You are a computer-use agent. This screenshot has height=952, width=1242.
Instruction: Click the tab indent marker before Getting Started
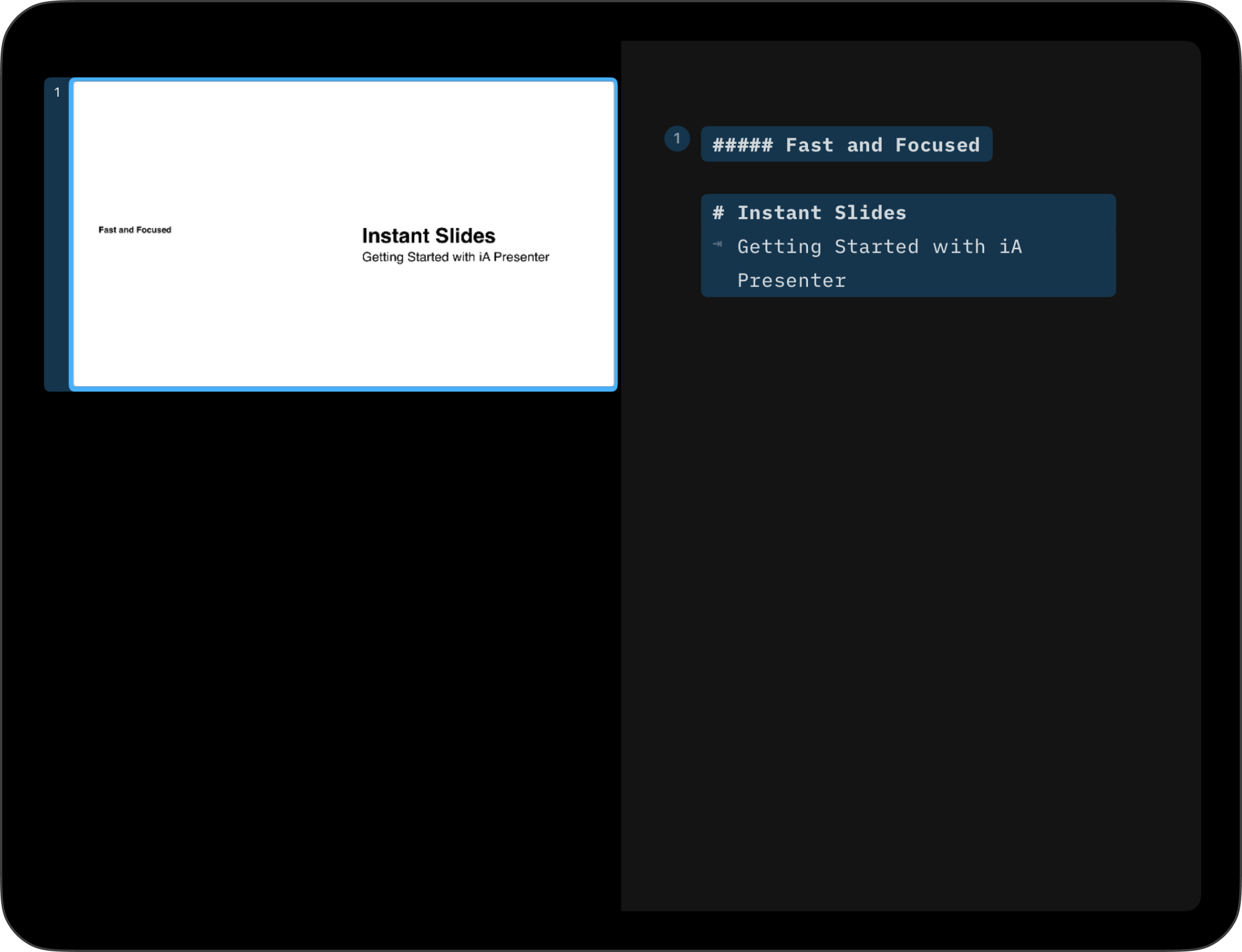pyautogui.click(x=717, y=244)
